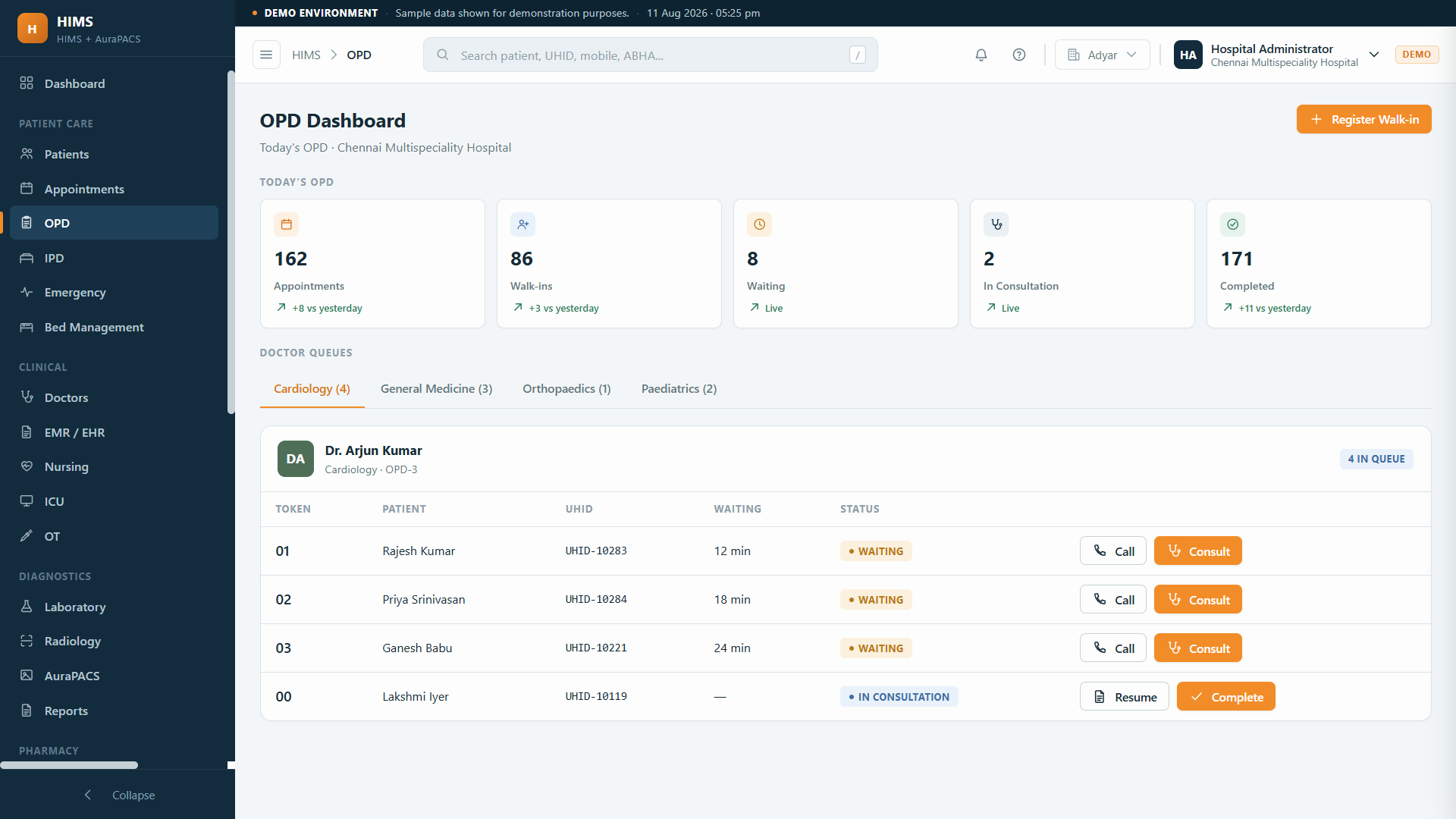Open the OPD item in sidebar
Viewport: 1456px width, 819px height.
(x=114, y=223)
